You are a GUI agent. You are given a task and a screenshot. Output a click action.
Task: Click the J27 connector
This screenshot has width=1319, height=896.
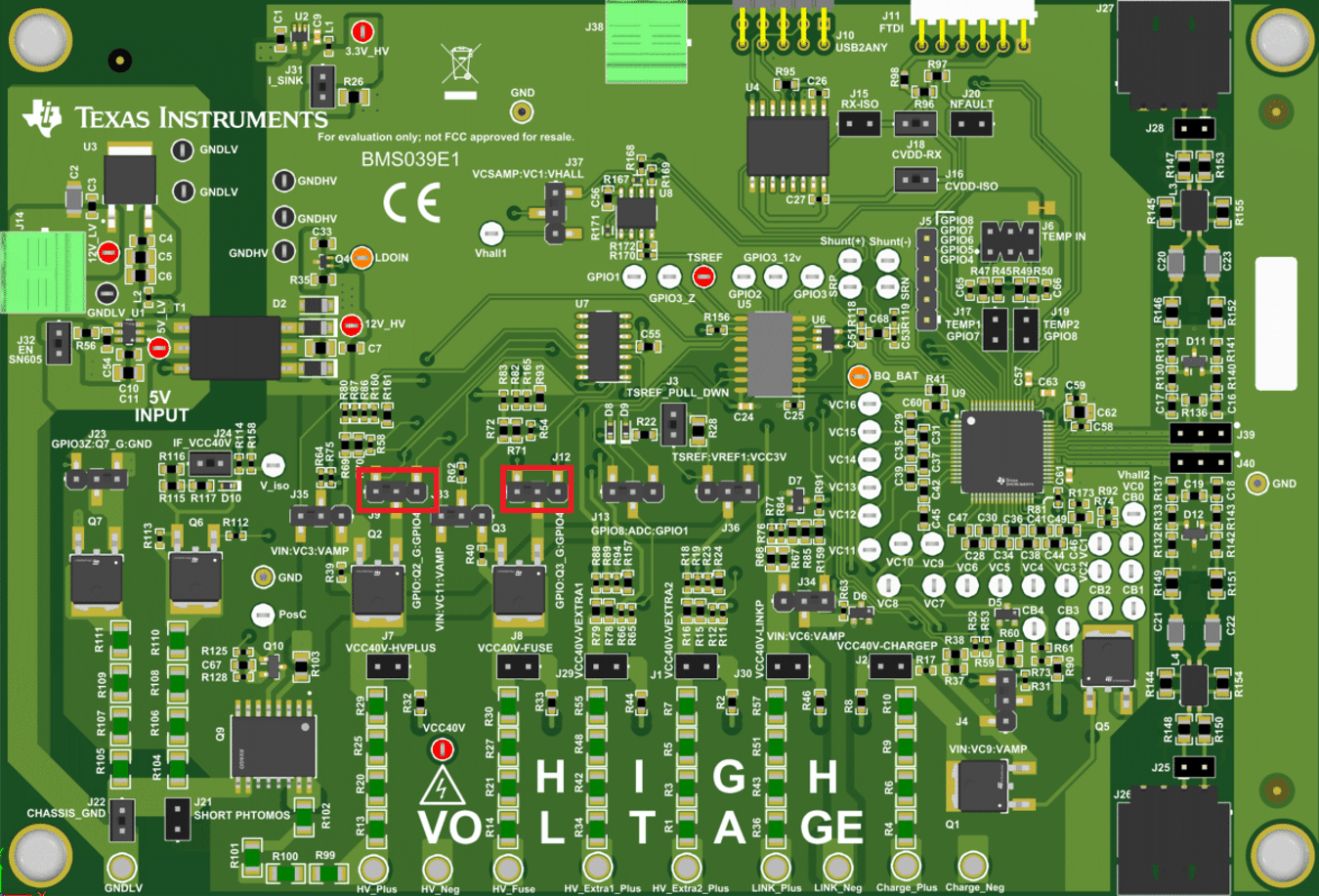click(x=1173, y=55)
